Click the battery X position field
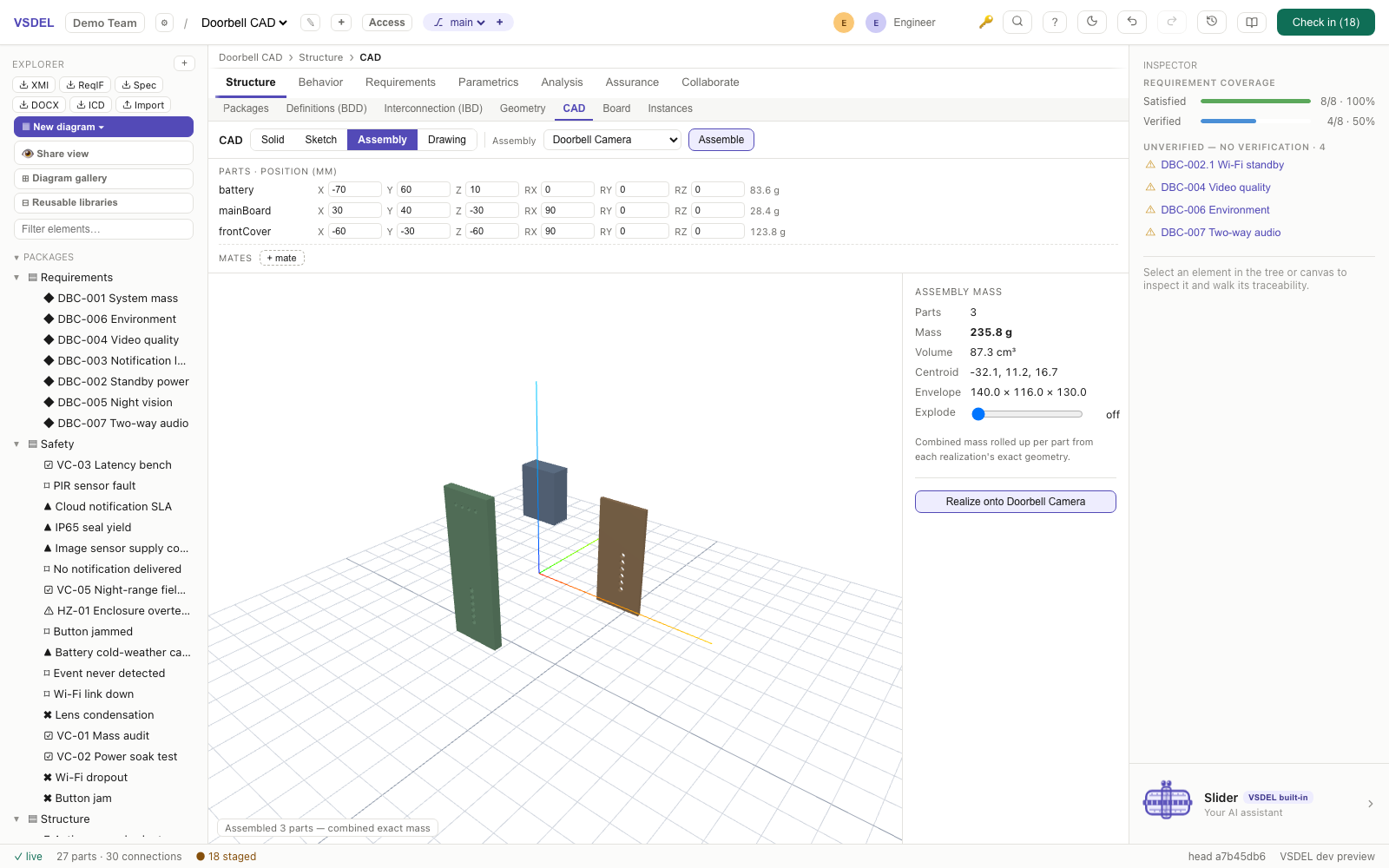This screenshot has height=868, width=1389. coord(355,189)
